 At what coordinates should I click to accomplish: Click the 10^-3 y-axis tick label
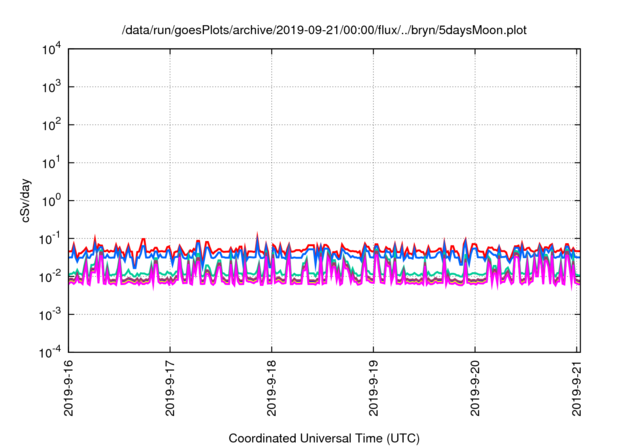tap(50, 315)
